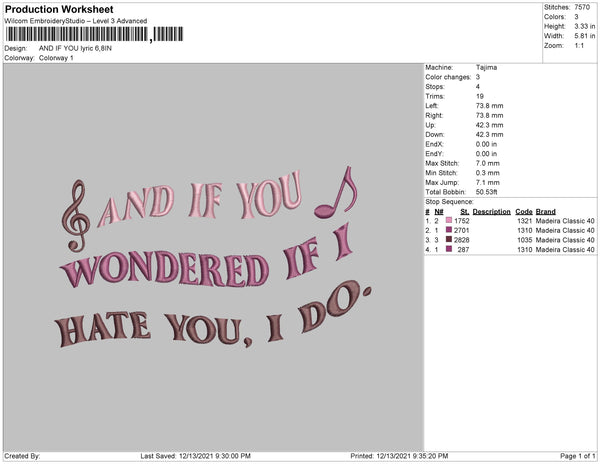Click the EndX value 0.00 in
The height and width of the screenshot is (464, 600).
(x=486, y=144)
